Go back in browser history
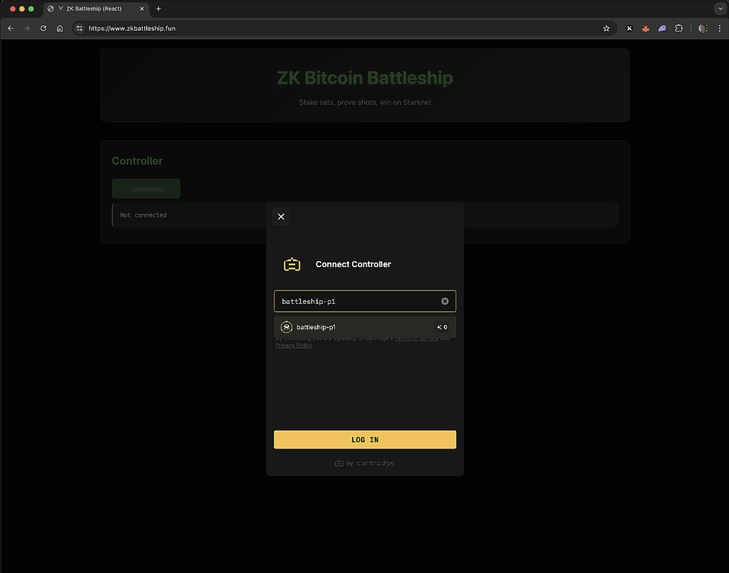729x573 pixels. point(11,28)
